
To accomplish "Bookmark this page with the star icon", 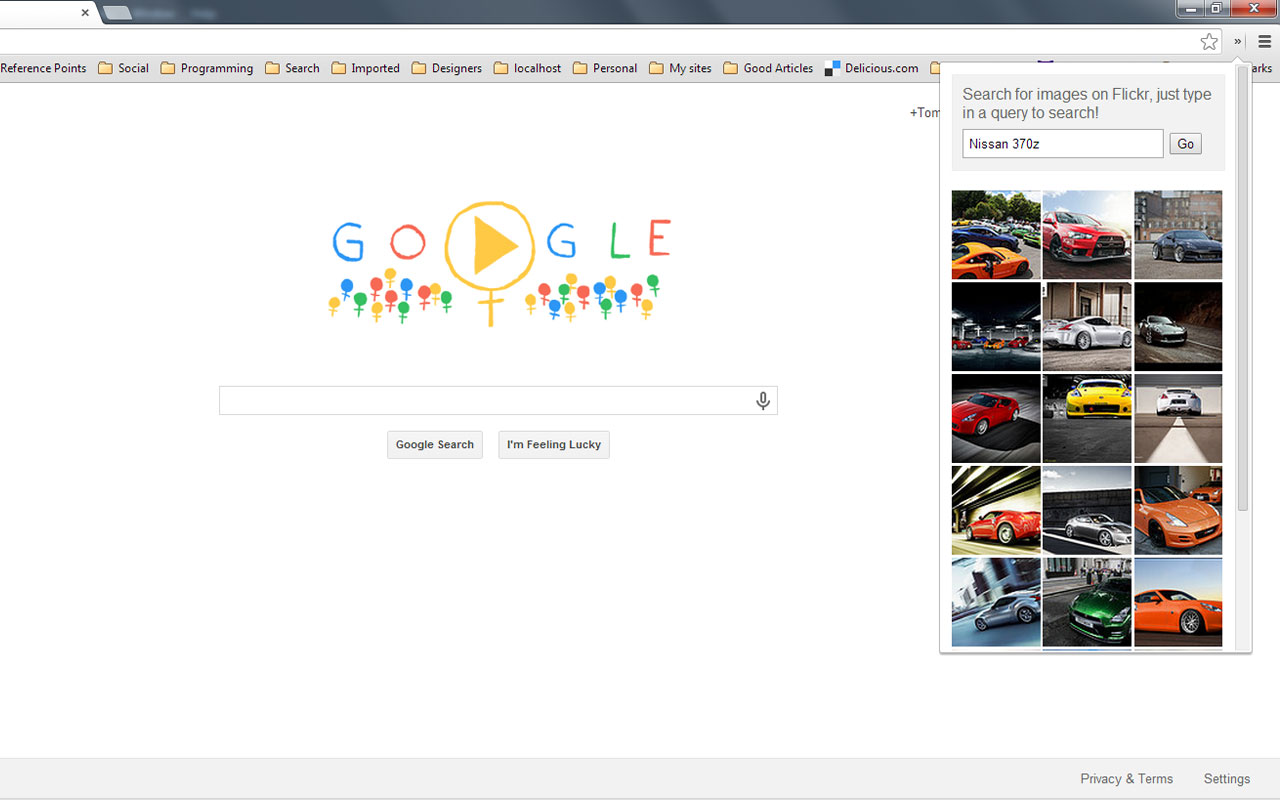I will tap(1209, 42).
